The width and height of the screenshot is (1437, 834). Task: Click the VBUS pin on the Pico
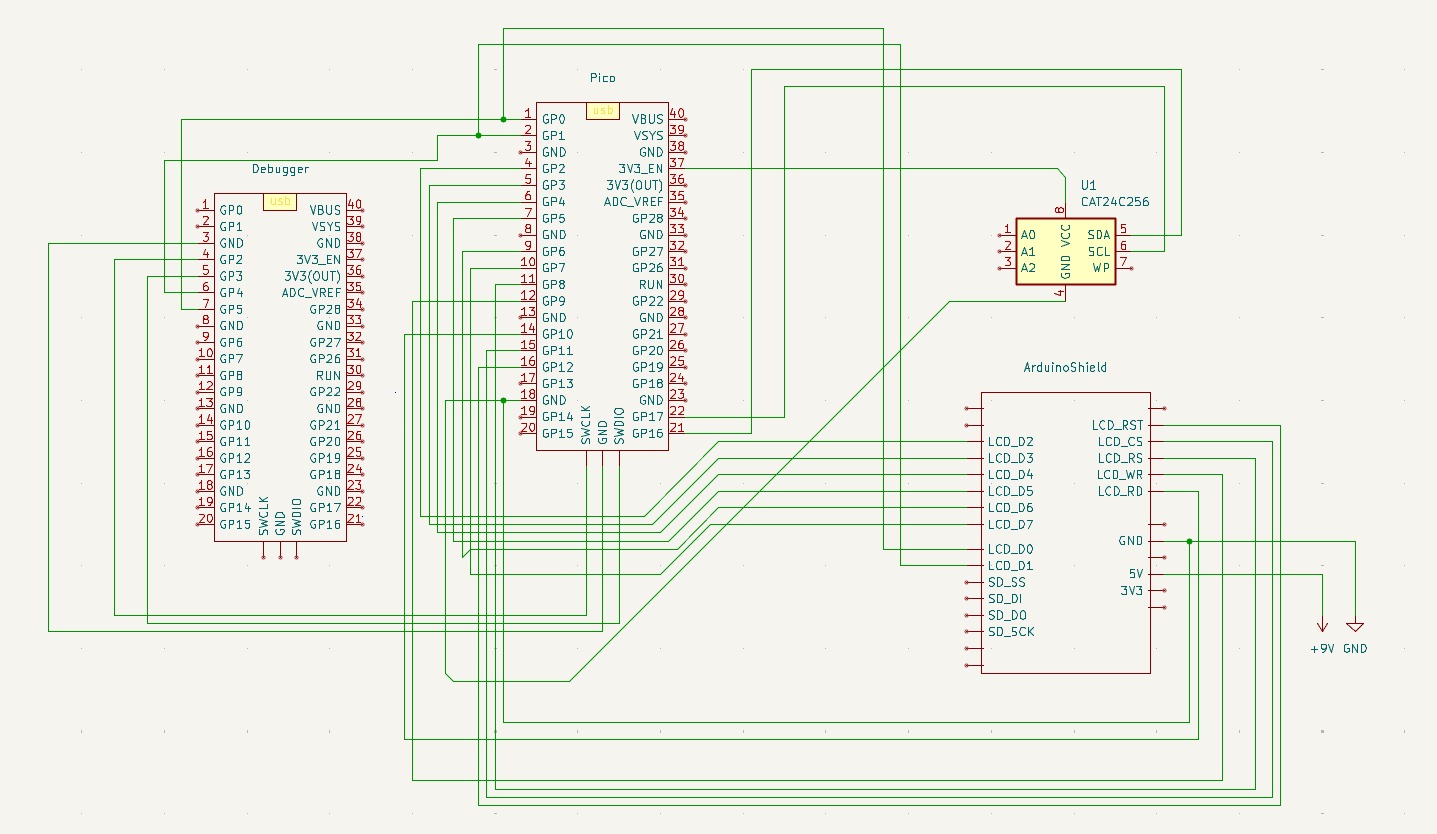647,119
